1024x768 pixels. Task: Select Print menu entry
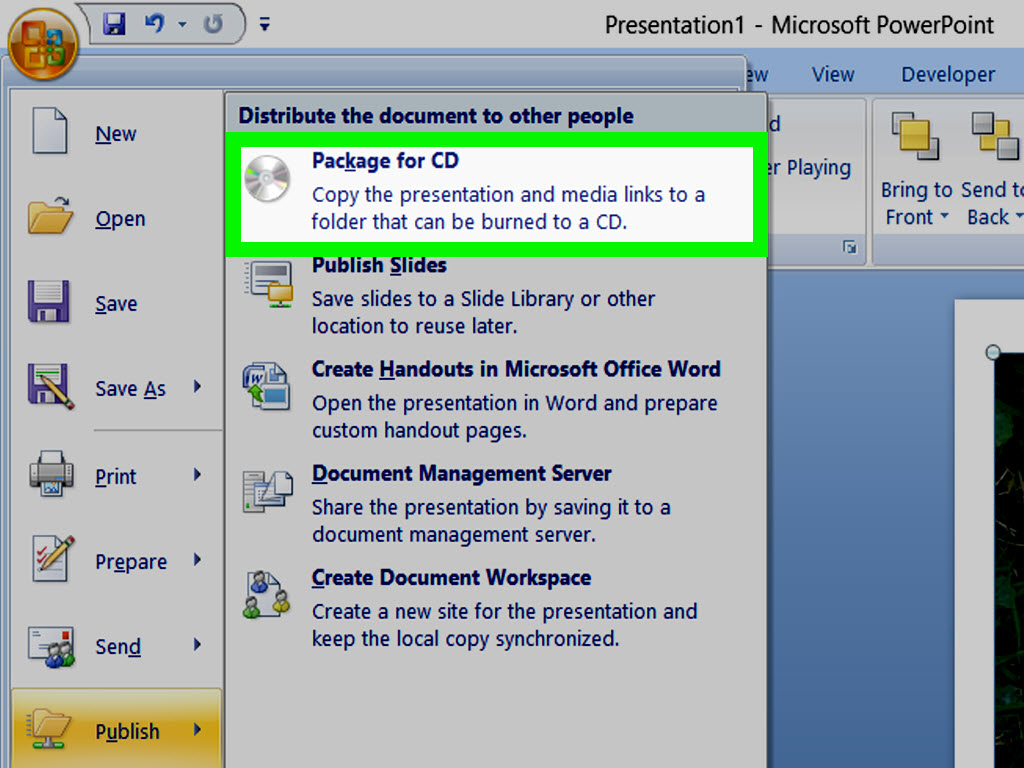pyautogui.click(x=116, y=477)
